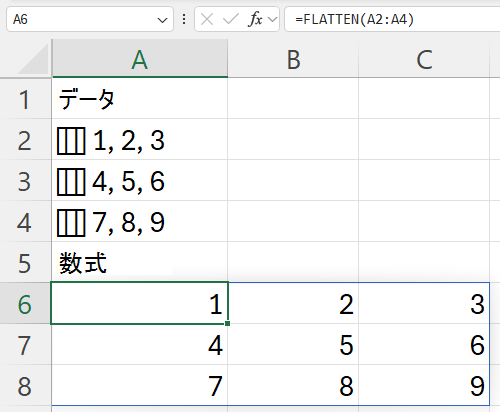Select row 6 header
The image size is (500, 412).
click(x=25, y=303)
